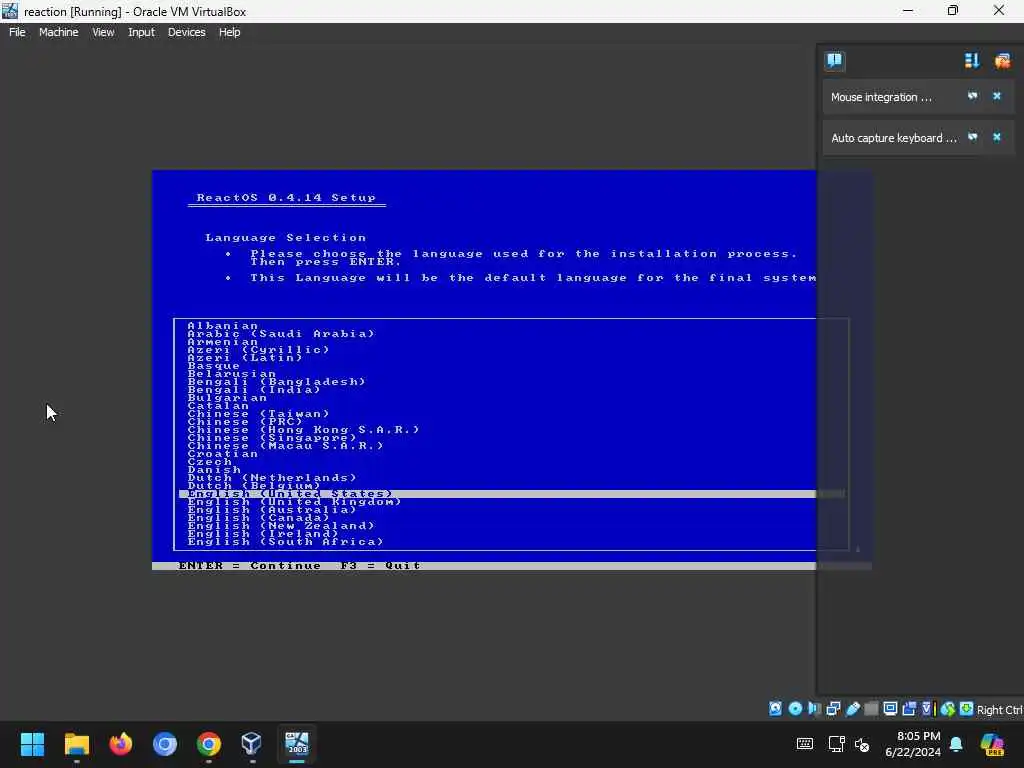Open Google Chrome from taskbar
Screen dimensions: 1024x768
point(208,744)
